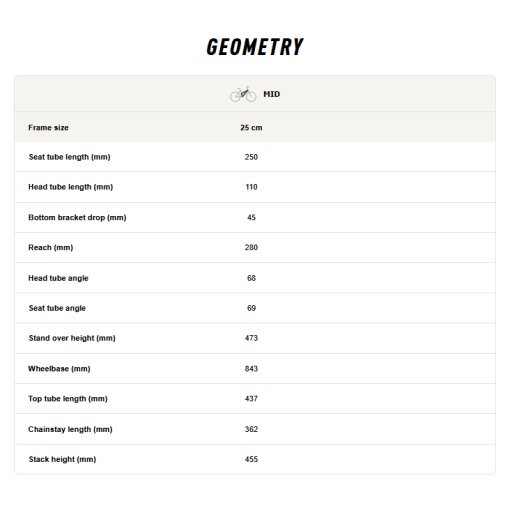Viewport: 510px width, 510px height.
Task: Click the 250 seat tube value
Action: click(251, 157)
